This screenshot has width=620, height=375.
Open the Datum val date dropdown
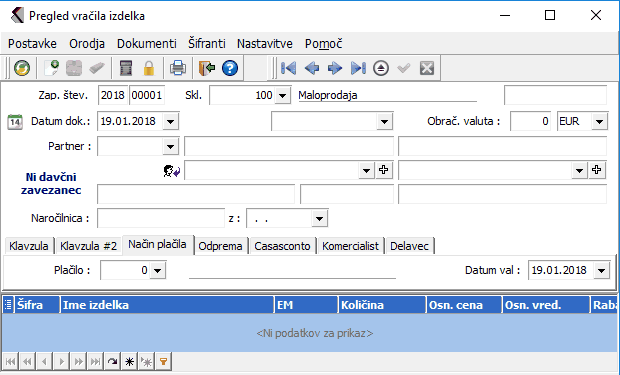tap(601, 271)
